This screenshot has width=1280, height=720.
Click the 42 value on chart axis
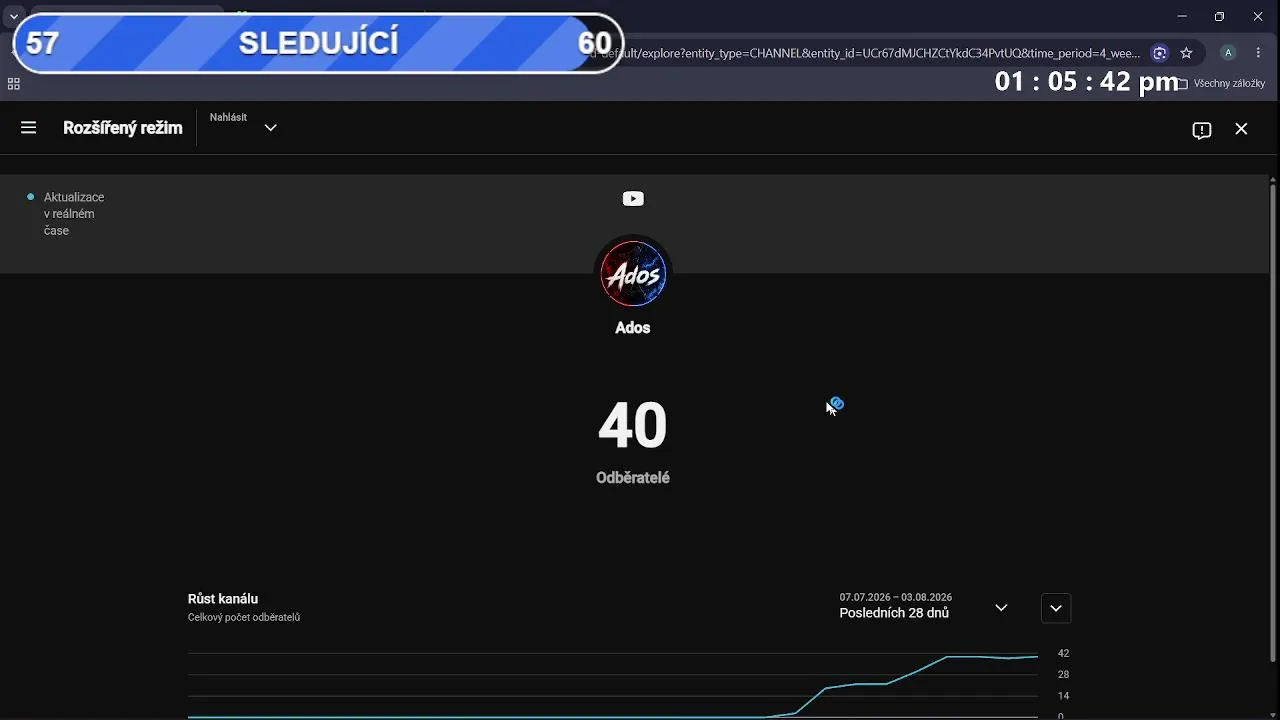pos(1064,653)
